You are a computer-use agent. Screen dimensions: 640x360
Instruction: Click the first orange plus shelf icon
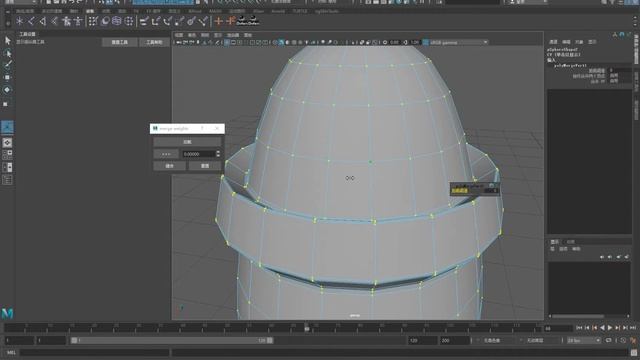click(218, 21)
